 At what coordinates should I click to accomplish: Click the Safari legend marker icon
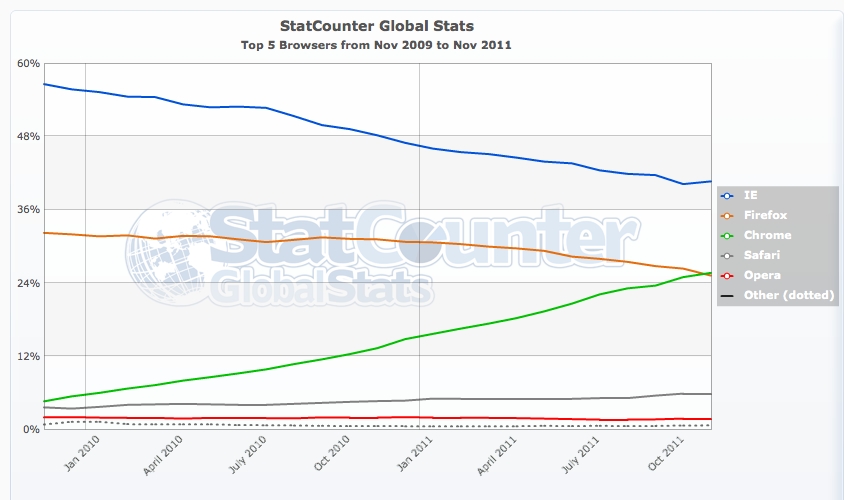[x=728, y=255]
